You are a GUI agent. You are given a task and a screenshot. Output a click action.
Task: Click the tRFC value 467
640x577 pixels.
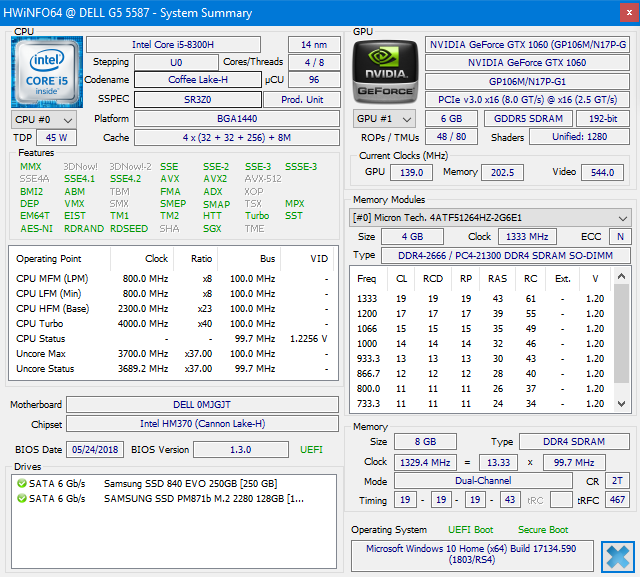(x=617, y=499)
